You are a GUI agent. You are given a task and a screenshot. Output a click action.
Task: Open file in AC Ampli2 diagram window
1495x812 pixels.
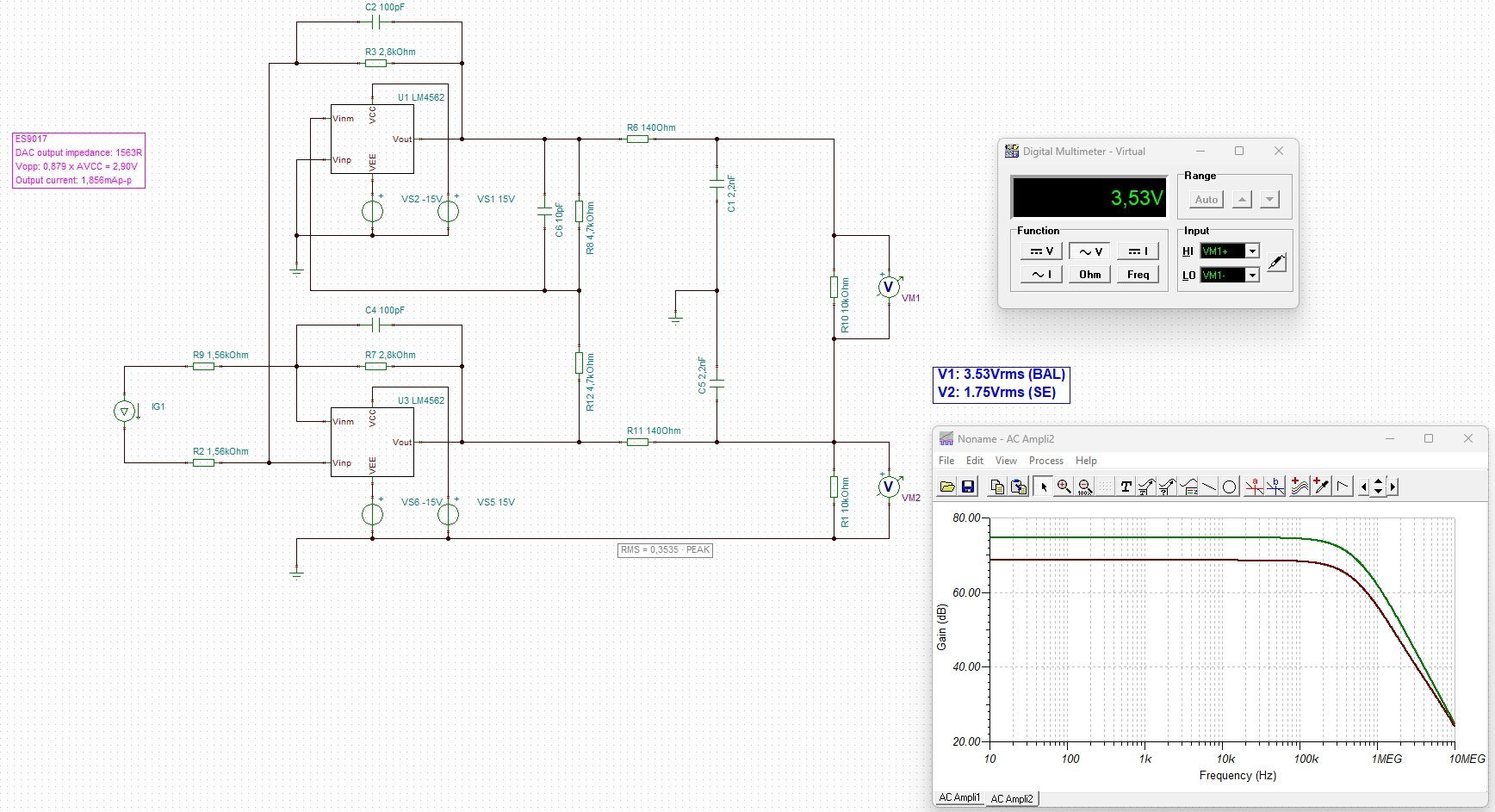[946, 487]
